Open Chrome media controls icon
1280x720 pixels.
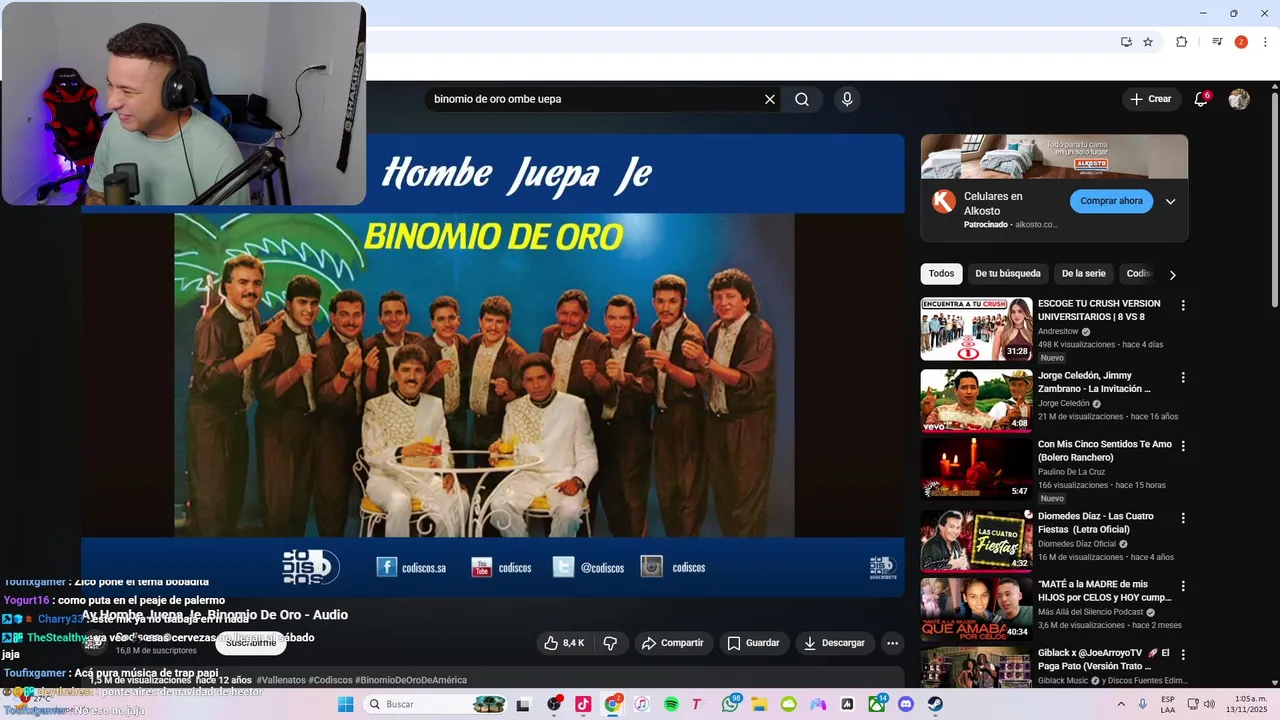pos(1217,42)
